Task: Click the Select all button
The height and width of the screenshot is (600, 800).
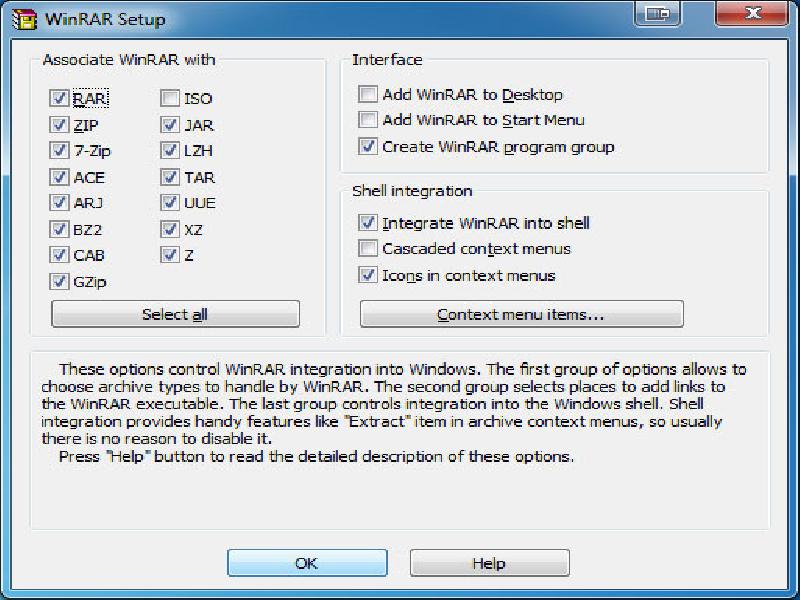Action: 176,314
